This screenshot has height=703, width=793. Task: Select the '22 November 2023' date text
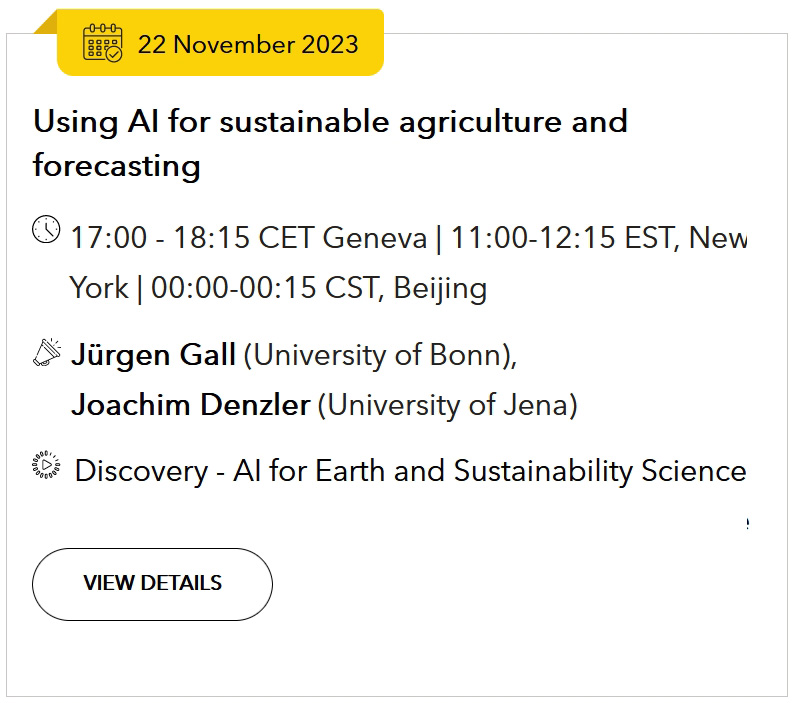click(x=248, y=44)
